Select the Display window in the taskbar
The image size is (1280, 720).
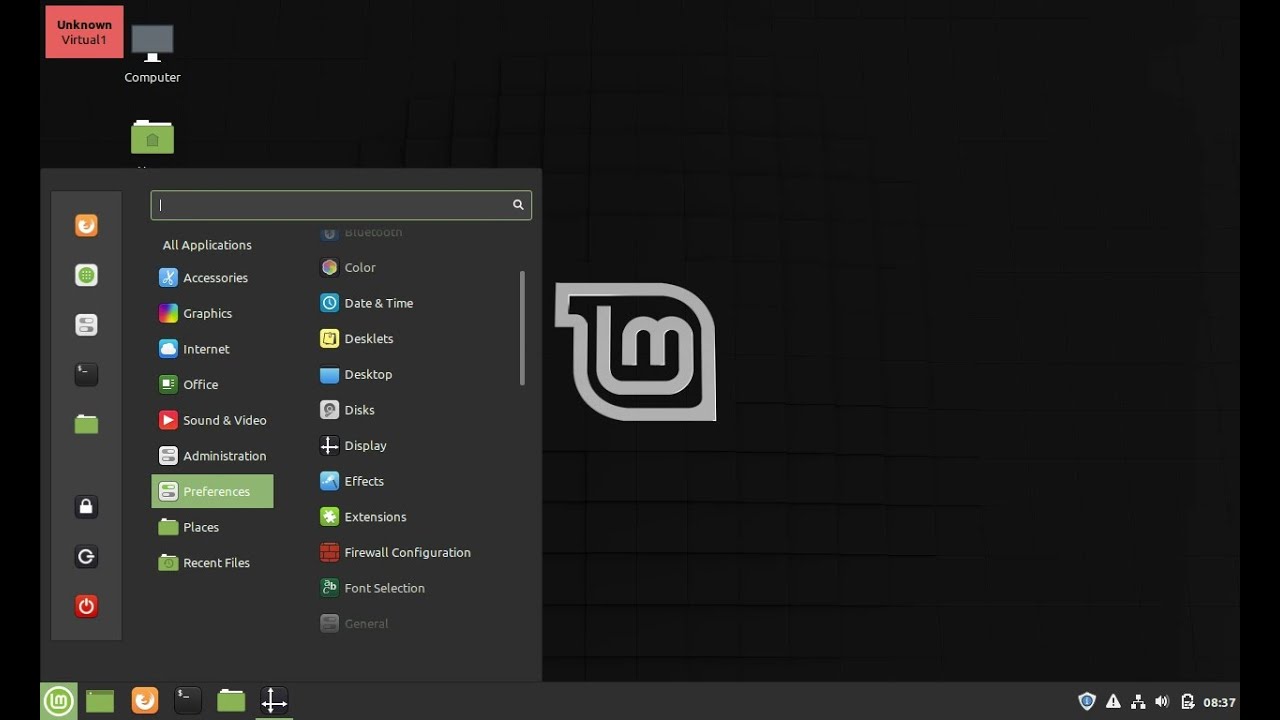274,701
